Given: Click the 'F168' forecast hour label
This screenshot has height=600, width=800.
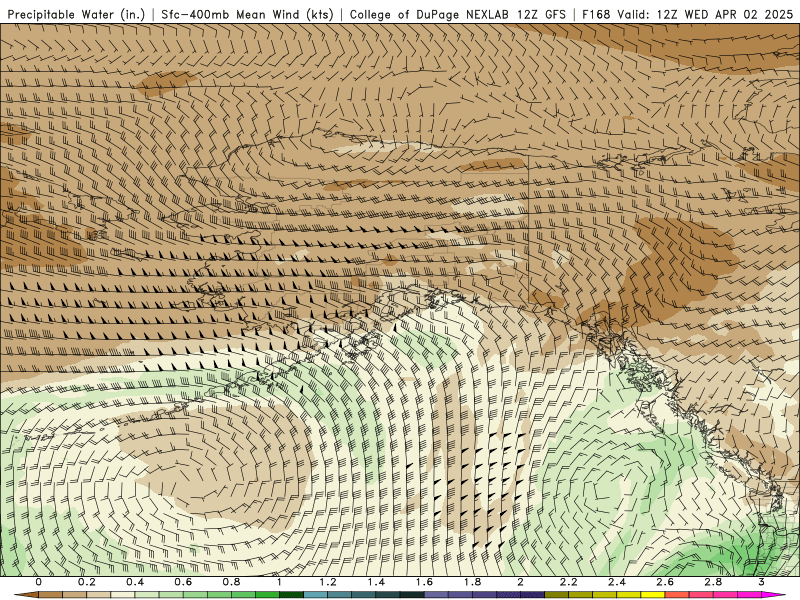Looking at the screenshot, I should pyautogui.click(x=596, y=14).
